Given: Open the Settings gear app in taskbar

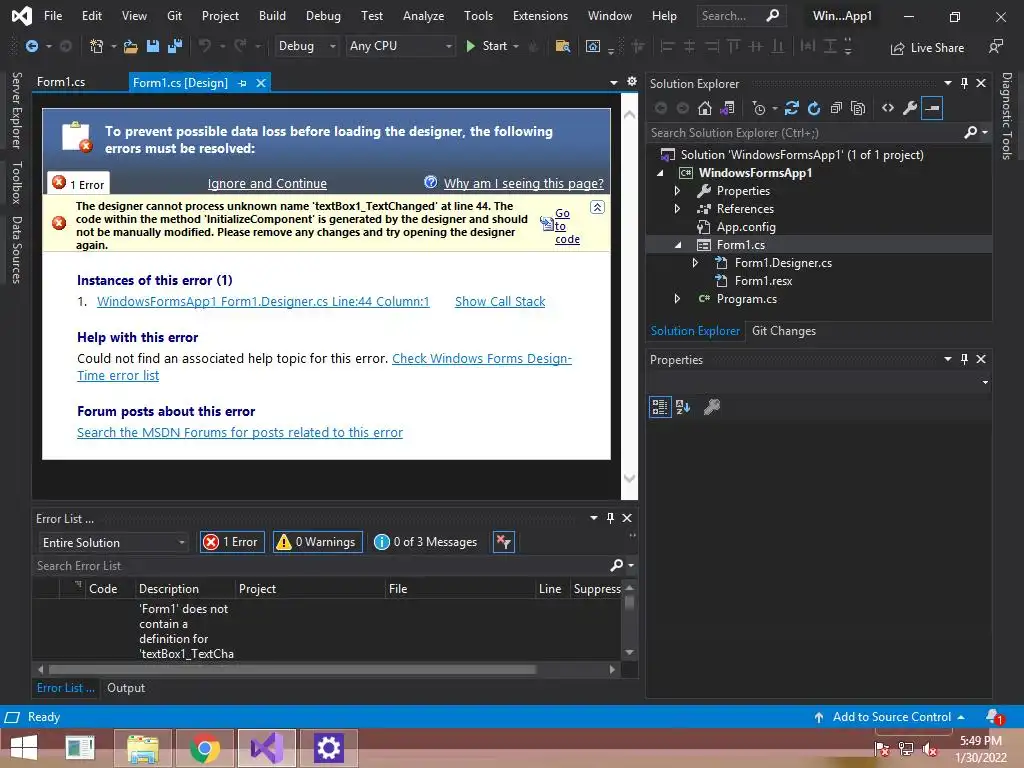Looking at the screenshot, I should pyautogui.click(x=328, y=748).
